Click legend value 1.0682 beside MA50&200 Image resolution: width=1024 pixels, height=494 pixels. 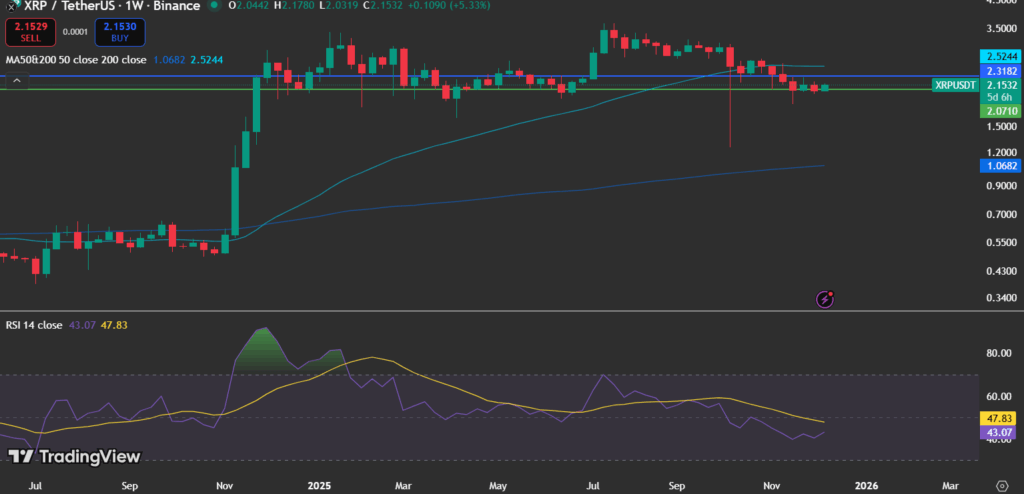[x=169, y=59]
